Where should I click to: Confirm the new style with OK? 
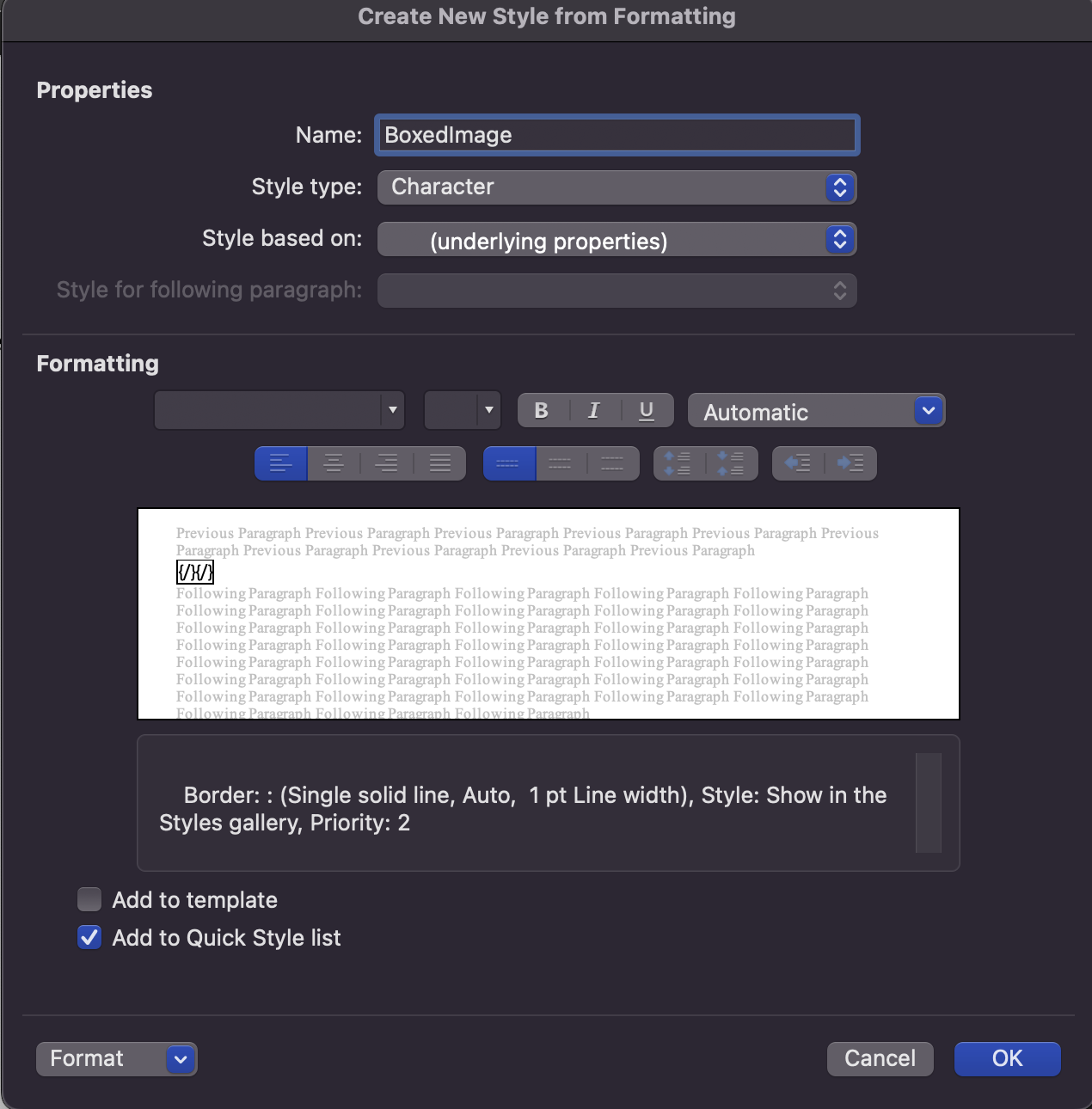tap(1007, 1058)
